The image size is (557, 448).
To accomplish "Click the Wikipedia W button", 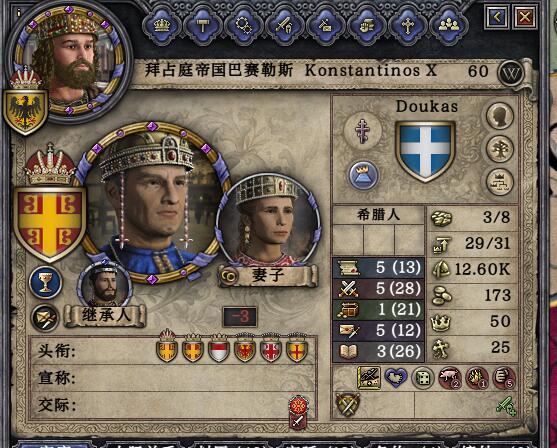I will [x=511, y=74].
